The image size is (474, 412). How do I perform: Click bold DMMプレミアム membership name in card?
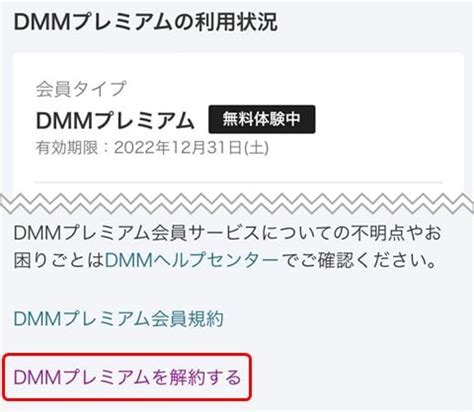[115, 120]
